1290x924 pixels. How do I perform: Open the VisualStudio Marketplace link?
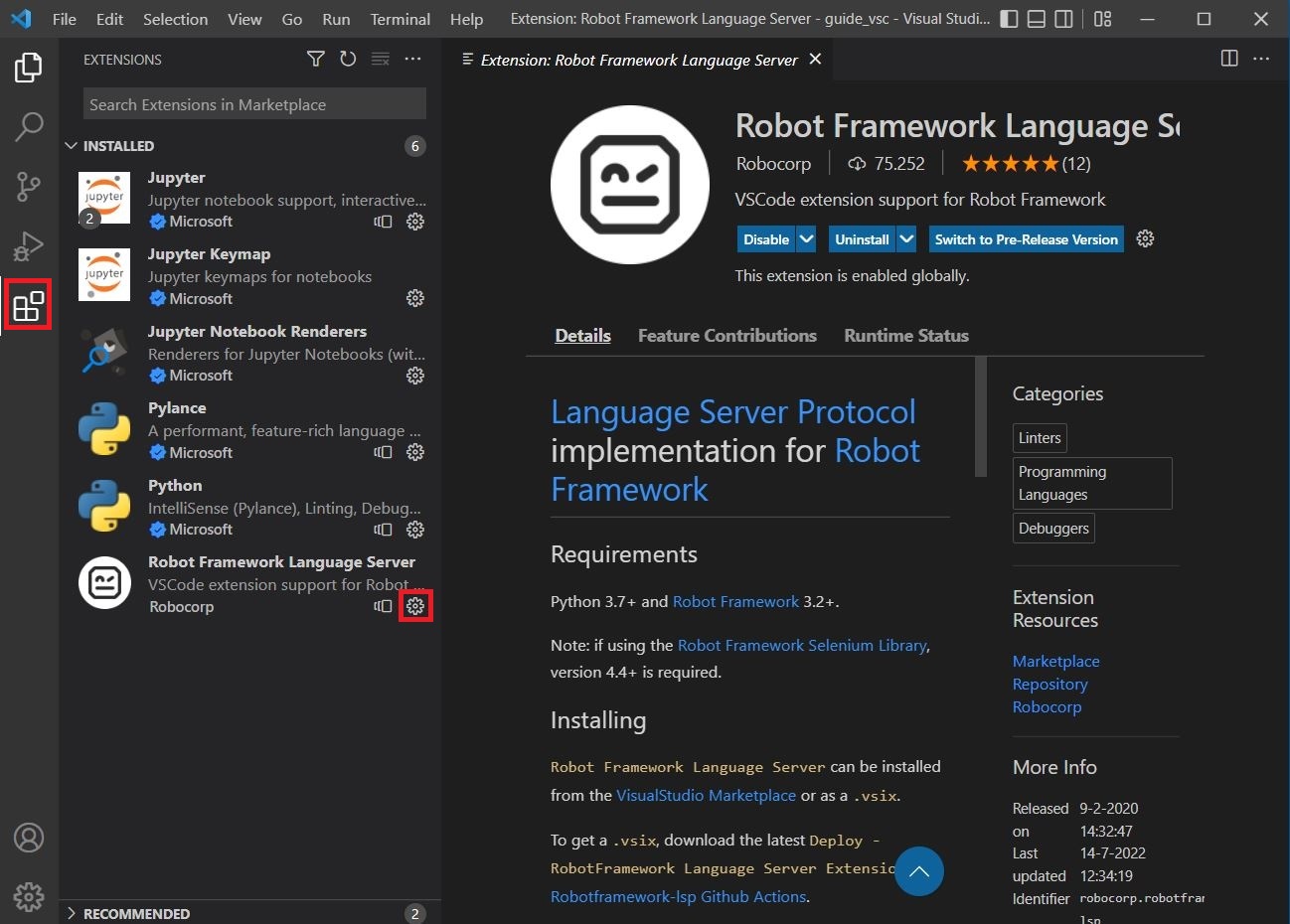click(x=706, y=796)
